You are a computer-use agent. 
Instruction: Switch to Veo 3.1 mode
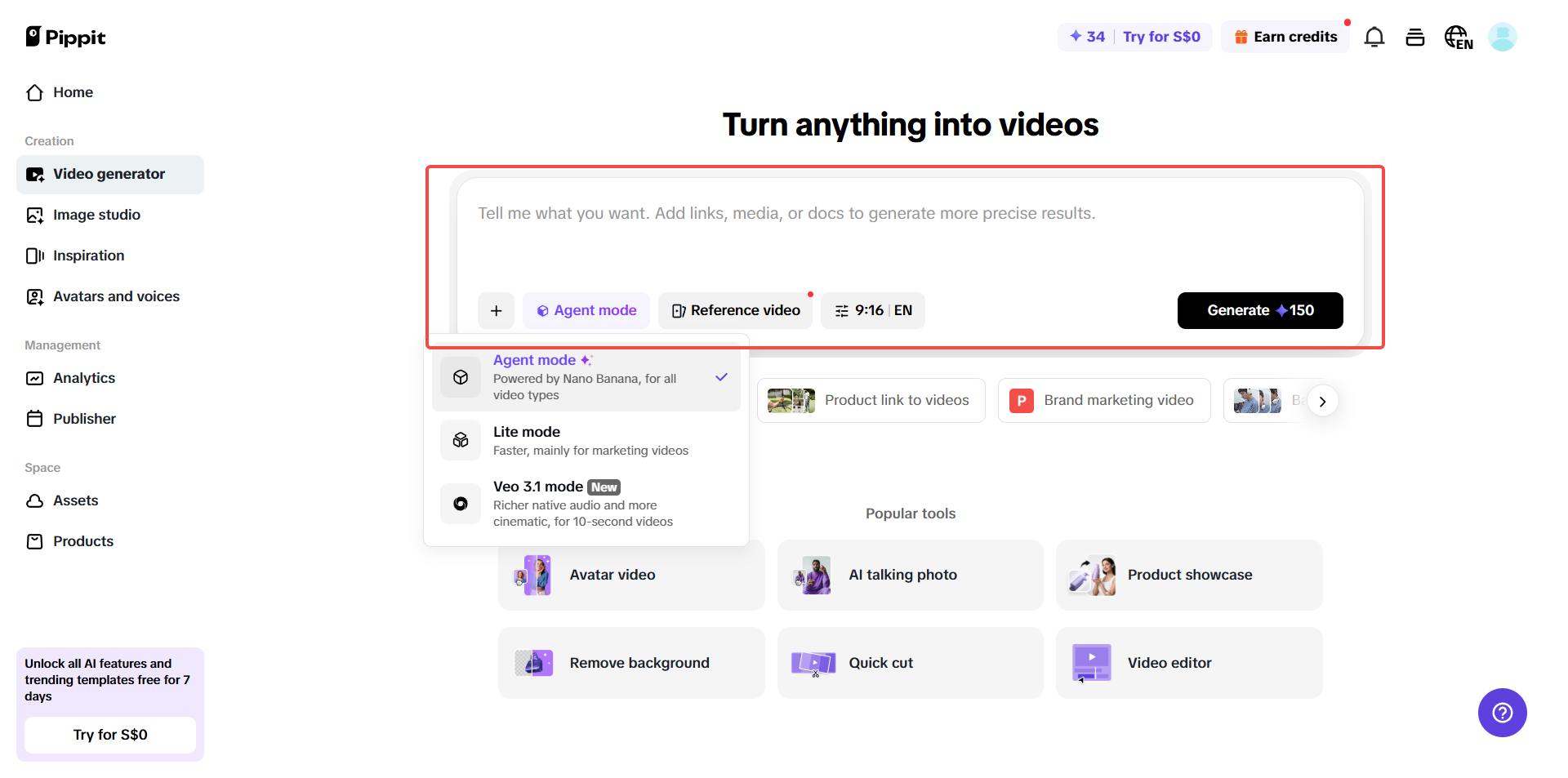point(586,503)
